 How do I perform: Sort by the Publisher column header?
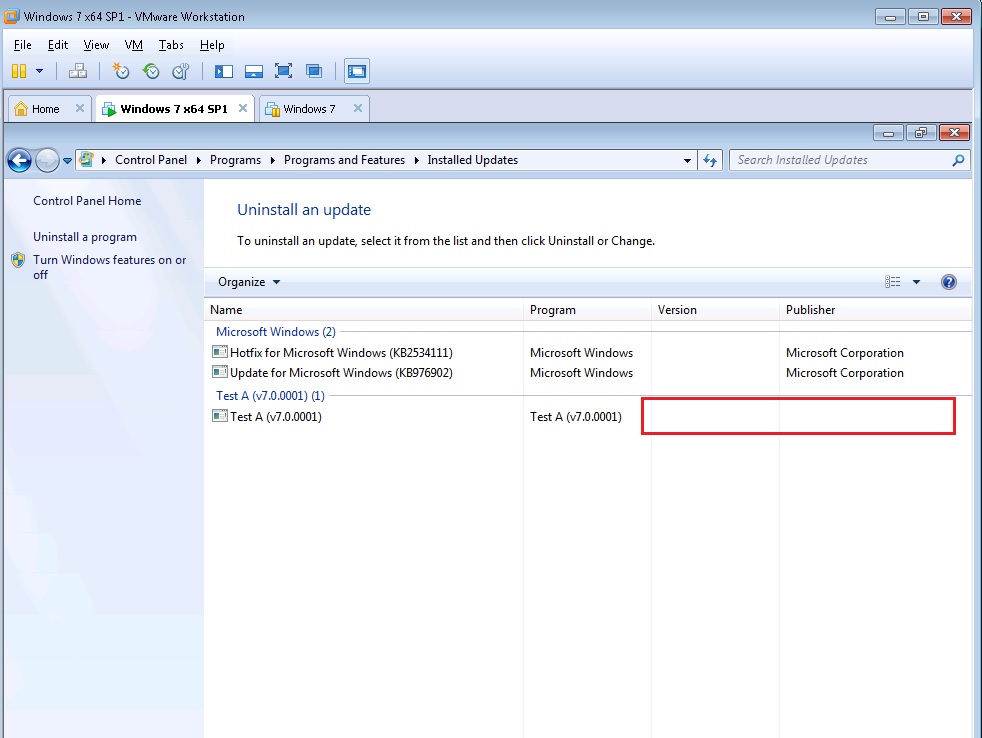(876, 309)
